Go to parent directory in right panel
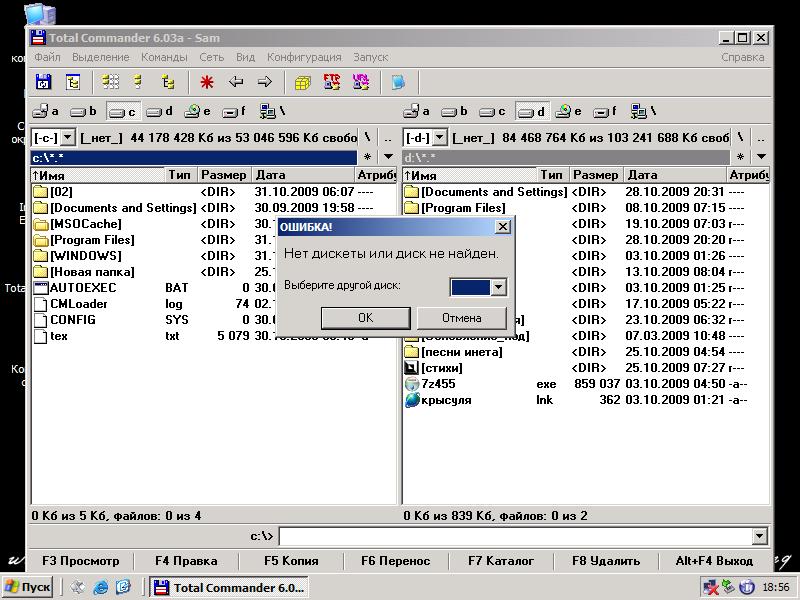 (761, 137)
